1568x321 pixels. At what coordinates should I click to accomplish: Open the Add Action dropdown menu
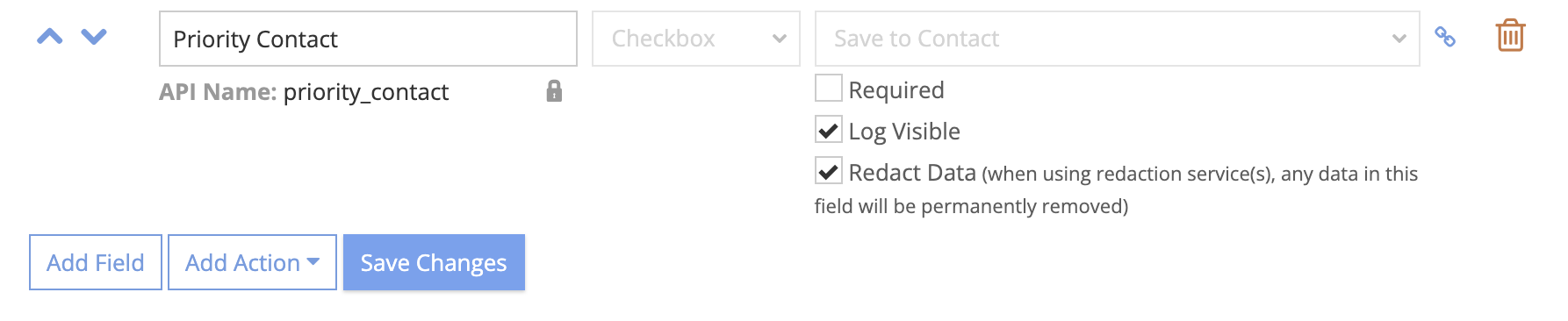tap(253, 262)
